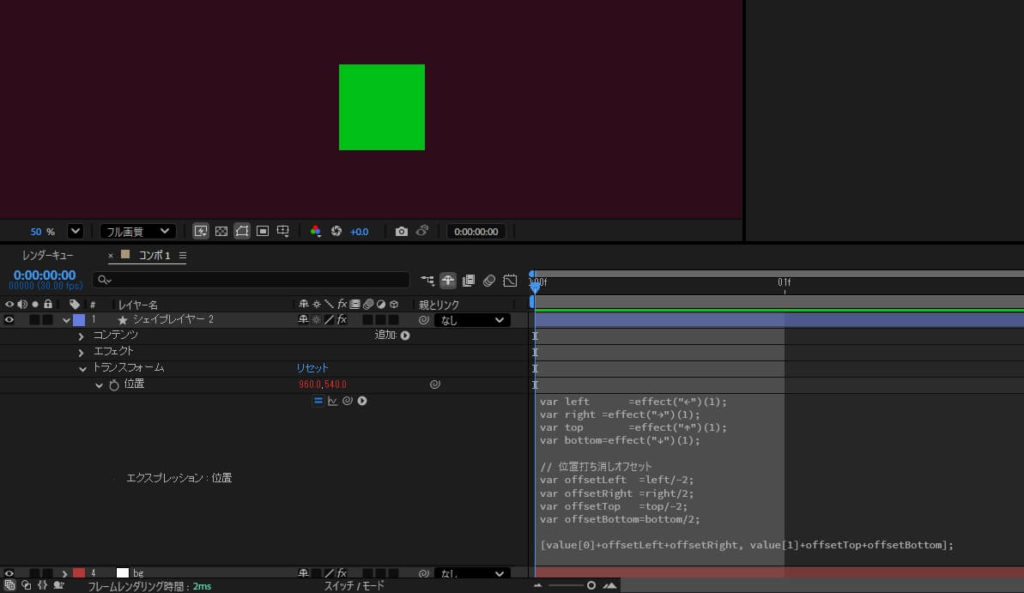Toggle visibility of bg layer
Image resolution: width=1024 pixels, height=593 pixels.
tap(10, 574)
